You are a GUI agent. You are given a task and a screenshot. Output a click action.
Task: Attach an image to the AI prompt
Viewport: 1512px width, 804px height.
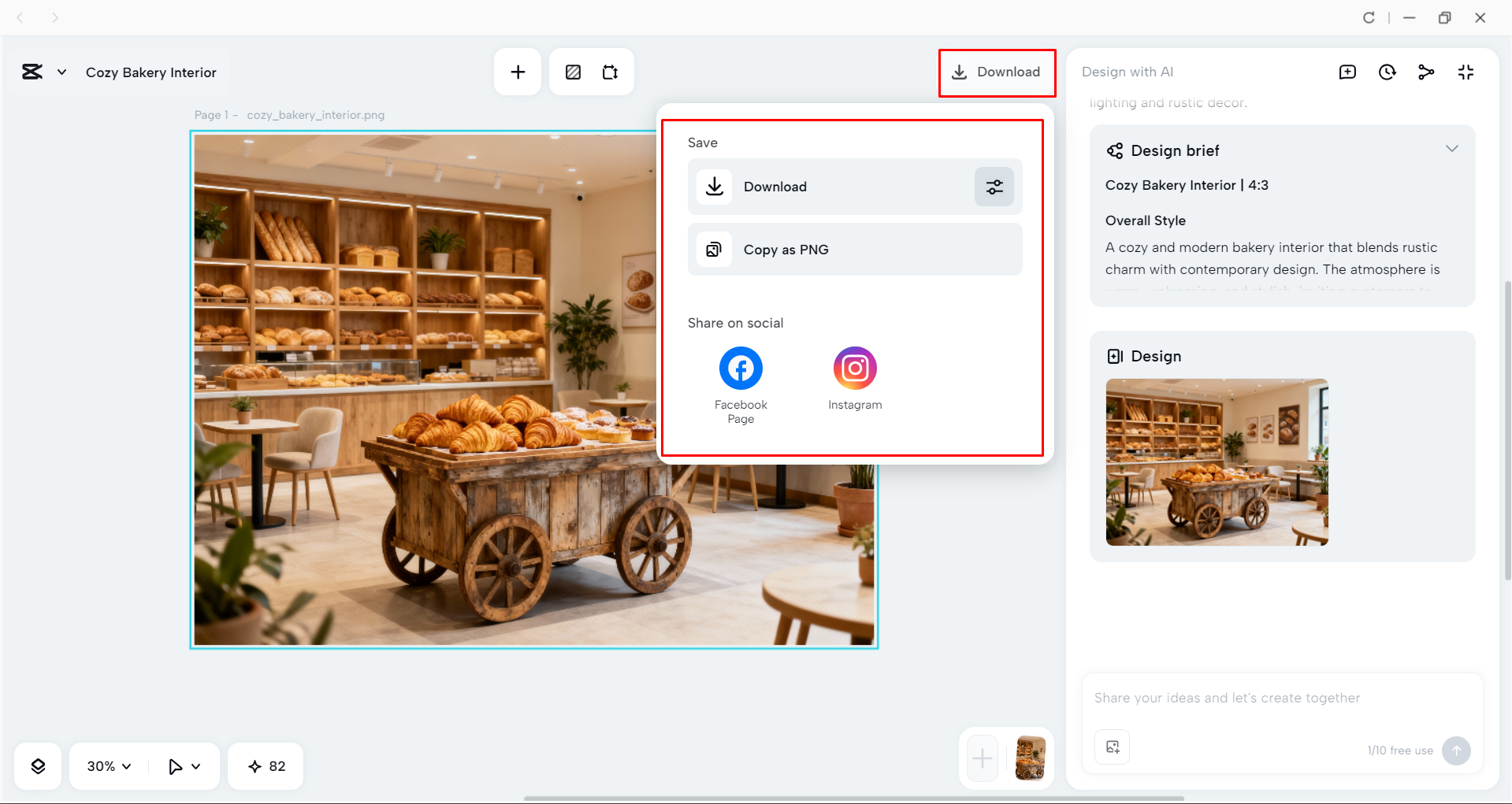[1113, 747]
